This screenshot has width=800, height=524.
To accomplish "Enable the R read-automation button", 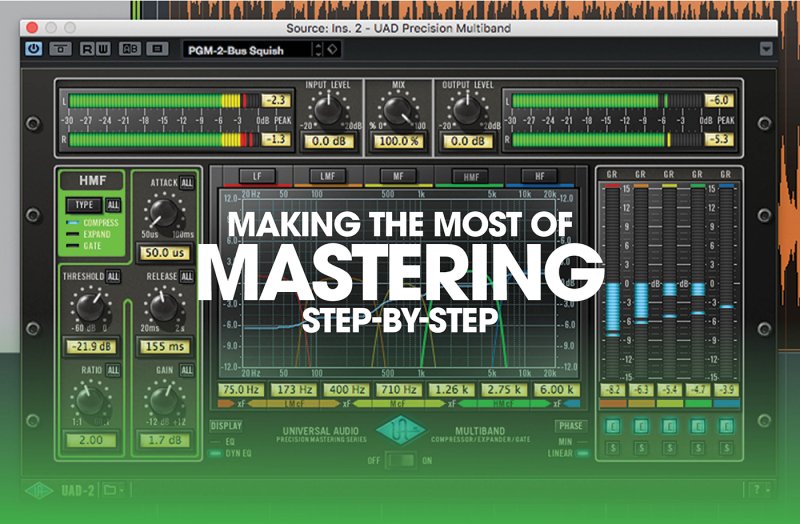I will 87,49.
